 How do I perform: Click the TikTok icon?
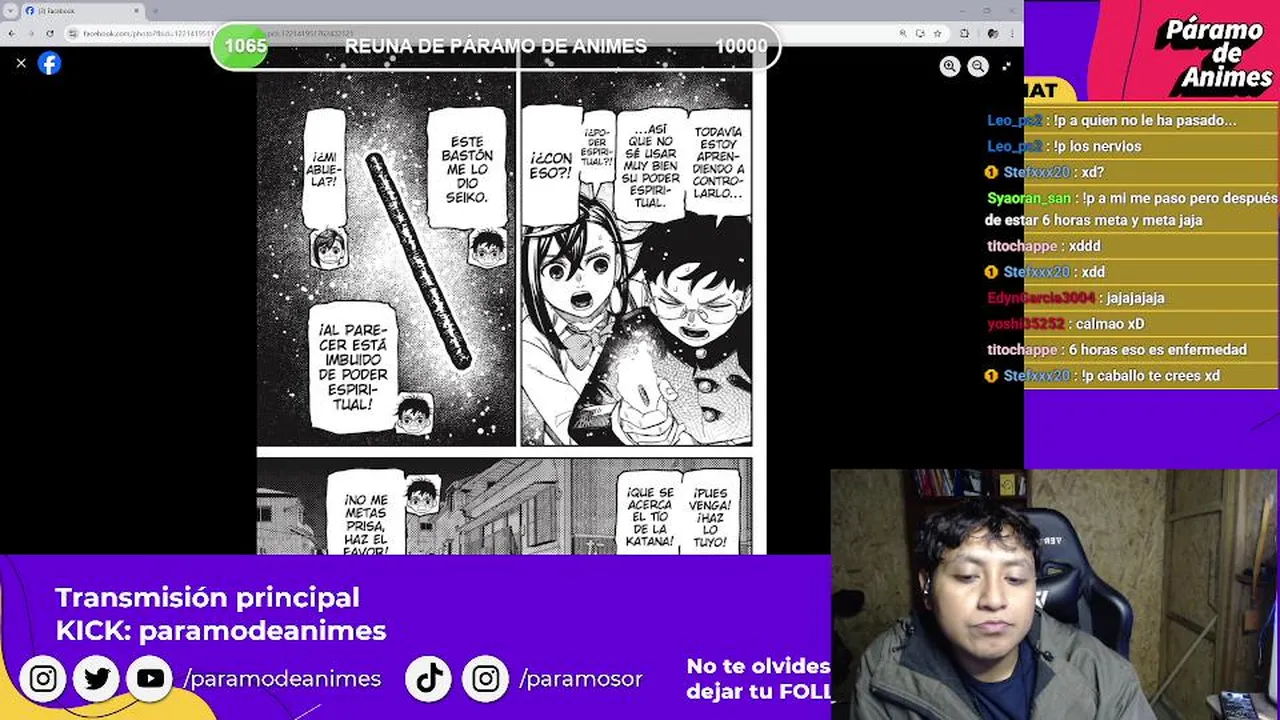429,679
